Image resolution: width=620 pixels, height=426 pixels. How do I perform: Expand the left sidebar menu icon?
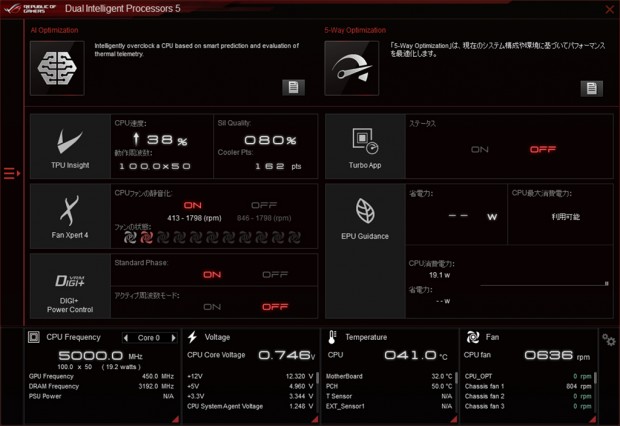pyautogui.click(x=12, y=173)
